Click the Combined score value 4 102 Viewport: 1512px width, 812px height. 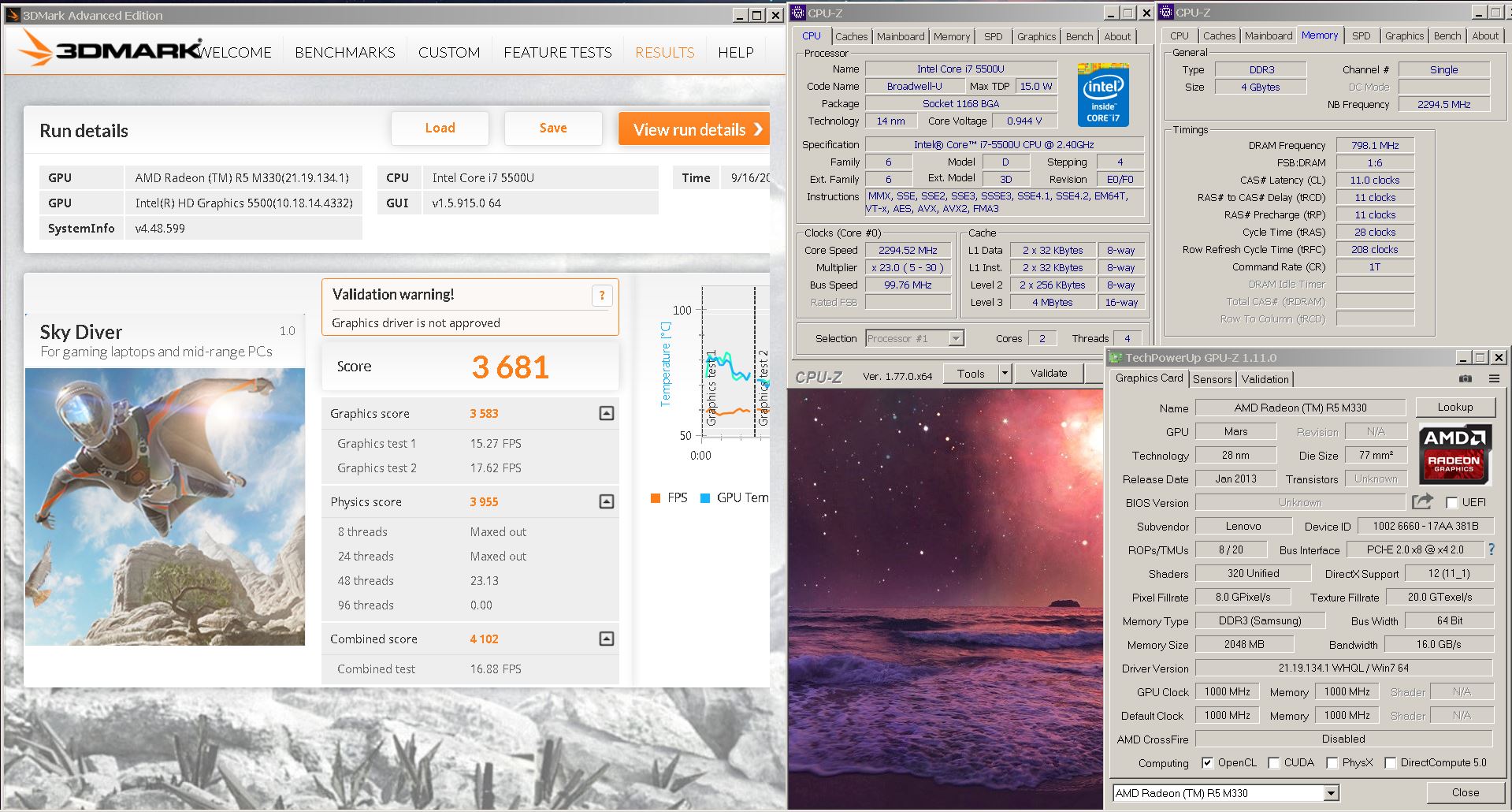coord(484,639)
